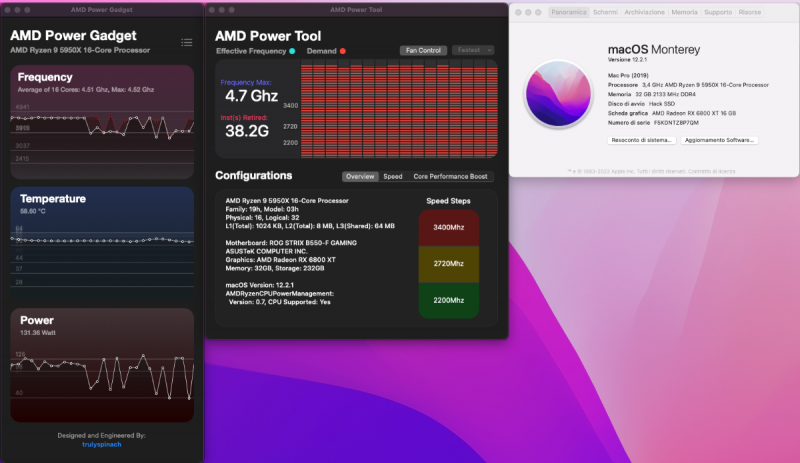This screenshot has height=463, width=800.
Task: Open the Fastest fan speed dropdown
Action: tap(473, 51)
